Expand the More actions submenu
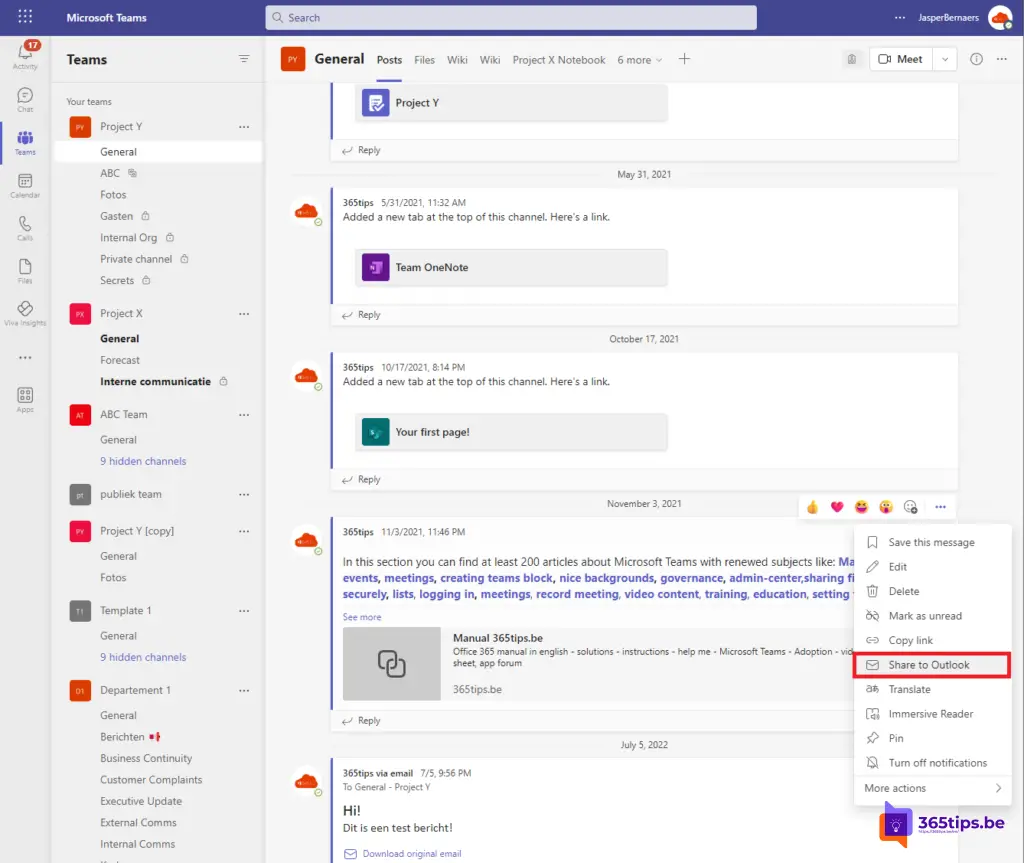1024x863 pixels. click(x=932, y=788)
